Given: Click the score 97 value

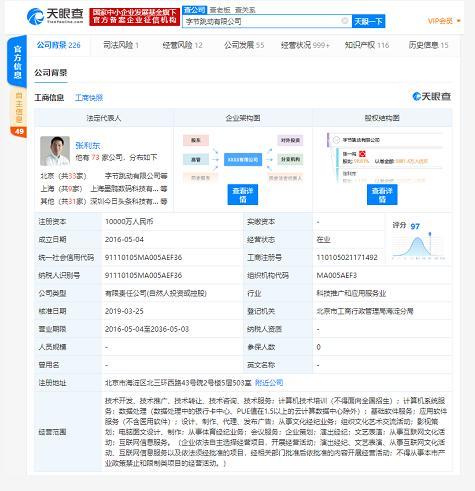Looking at the screenshot, I should (415, 226).
